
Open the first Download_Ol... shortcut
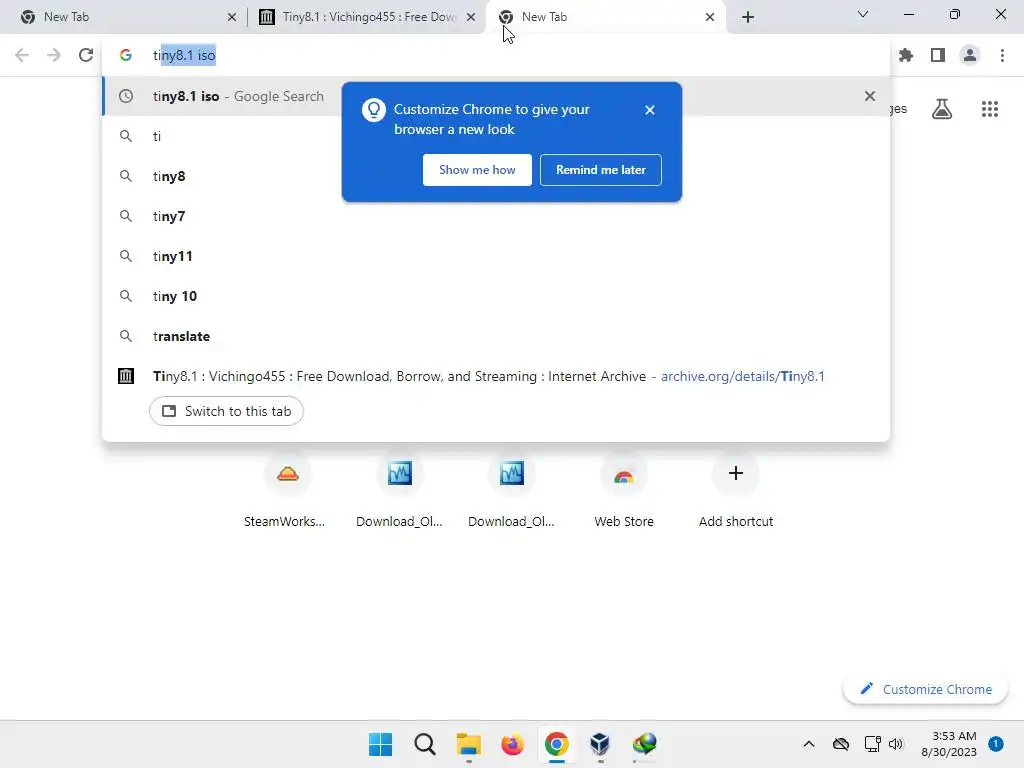click(x=400, y=492)
